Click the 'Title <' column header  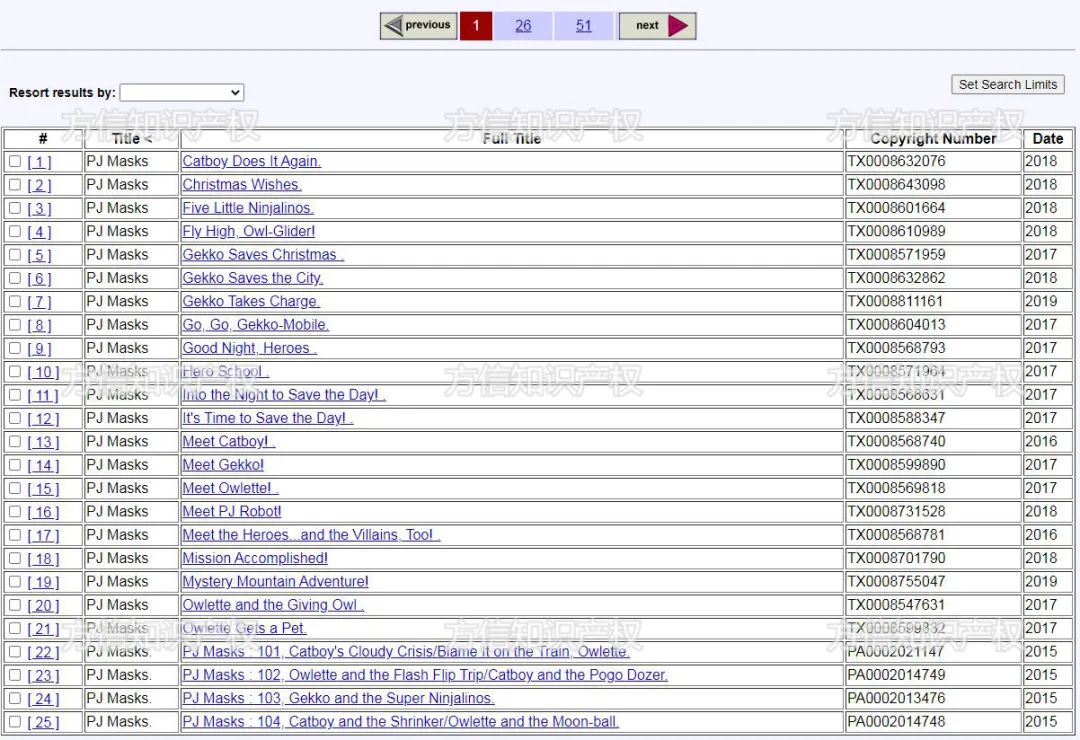132,138
